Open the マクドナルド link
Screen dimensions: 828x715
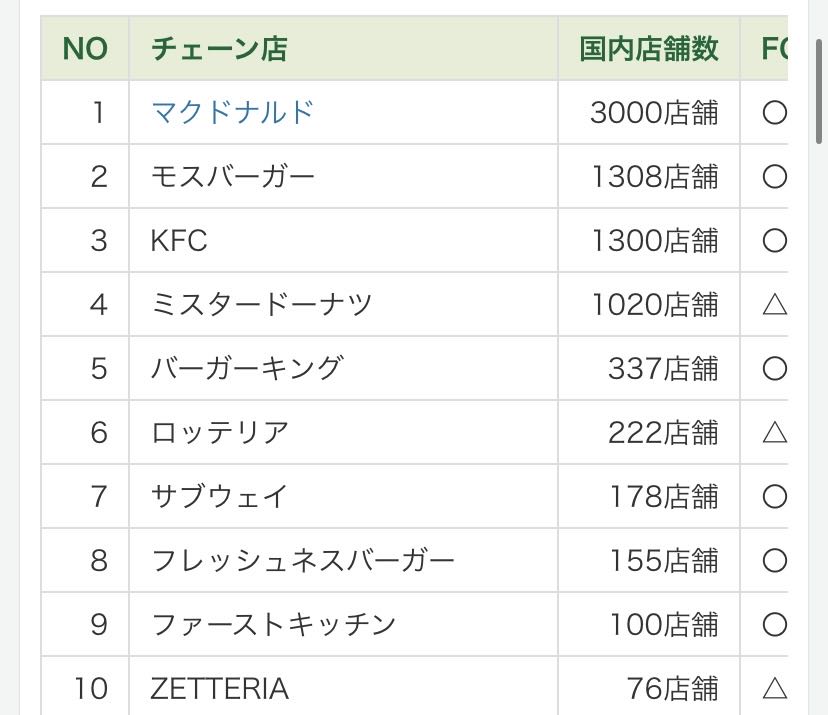coord(232,112)
